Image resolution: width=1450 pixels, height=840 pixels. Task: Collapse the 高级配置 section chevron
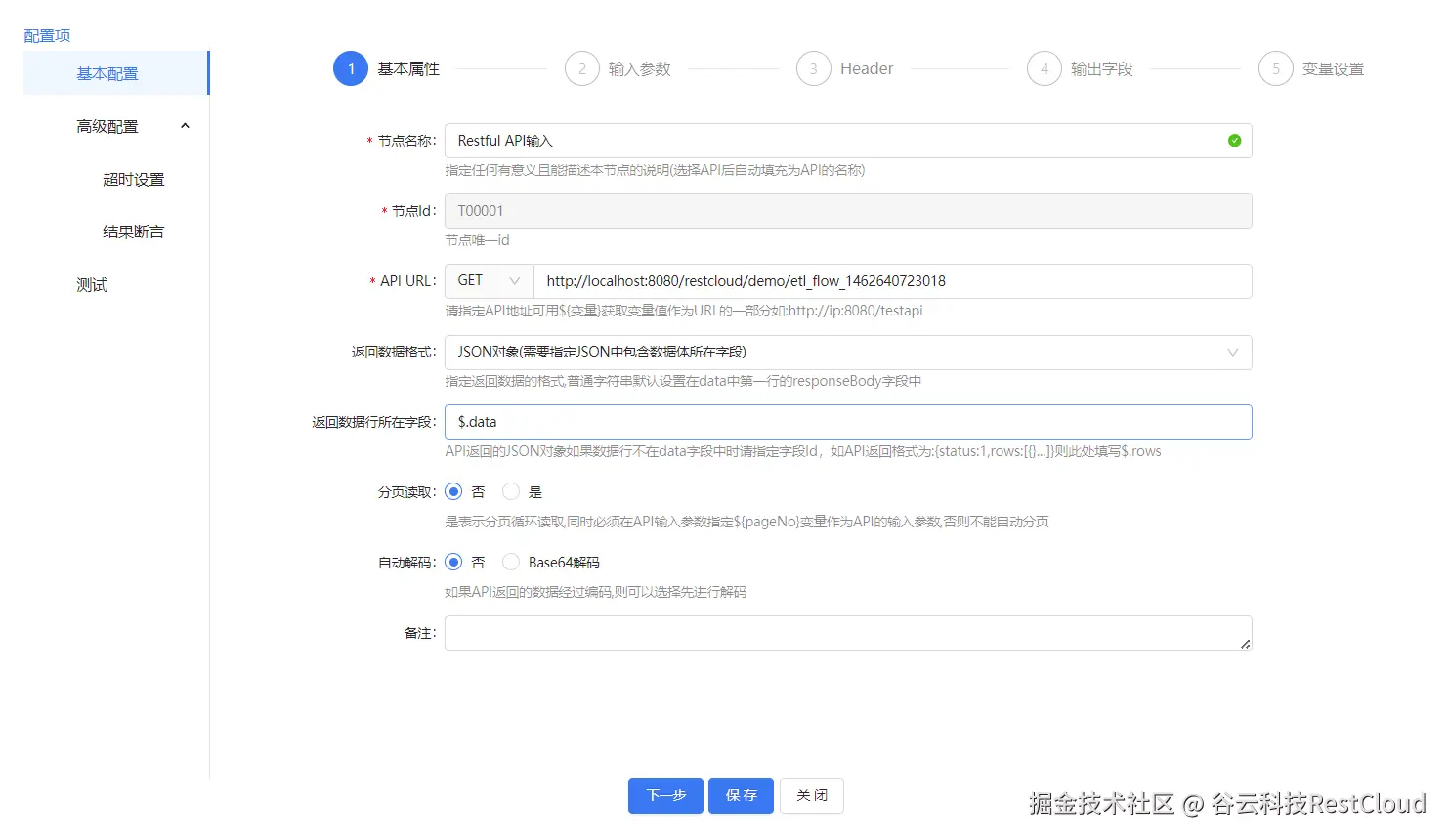185,125
